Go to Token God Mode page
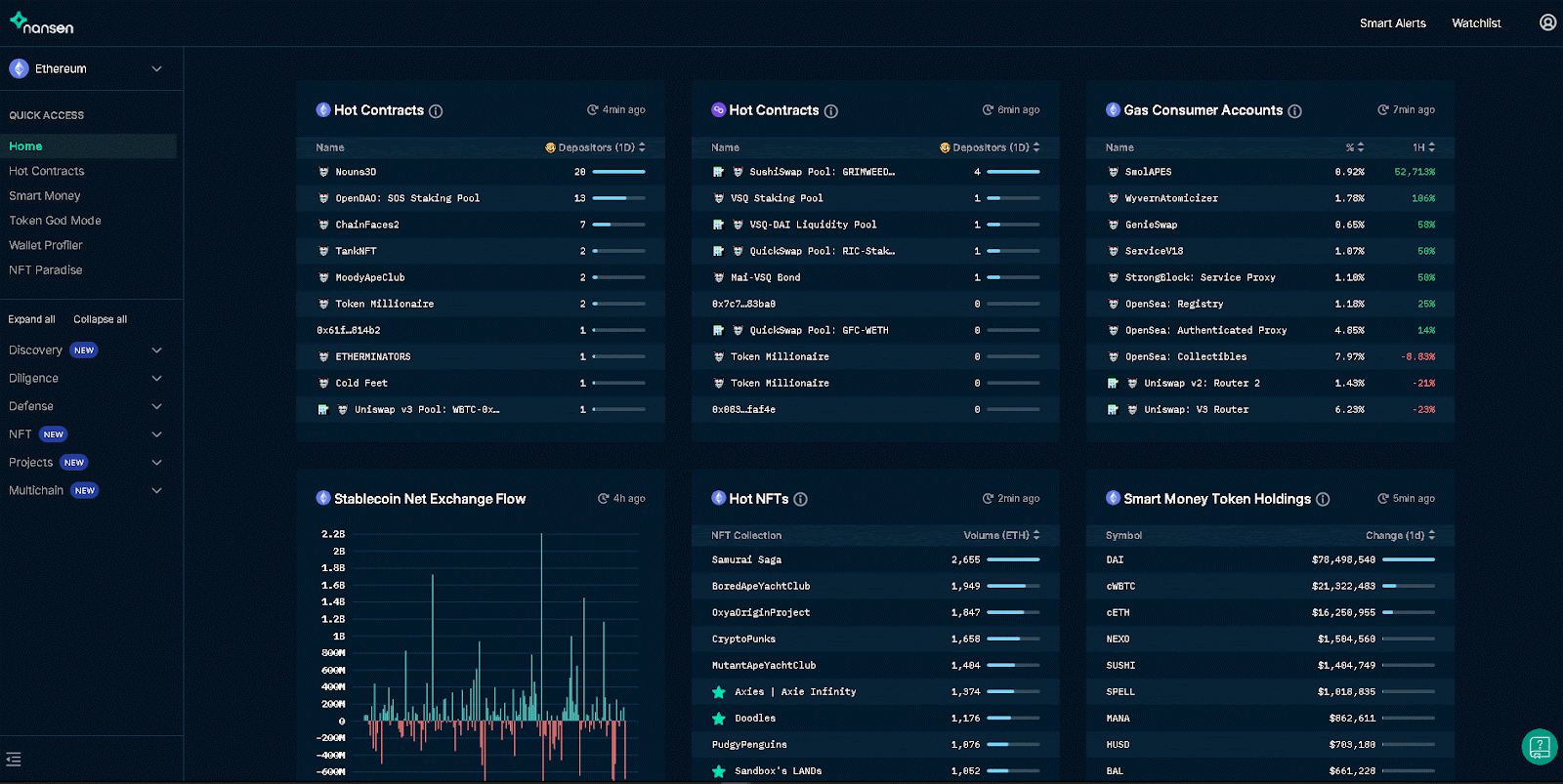The image size is (1563, 784). click(x=55, y=221)
